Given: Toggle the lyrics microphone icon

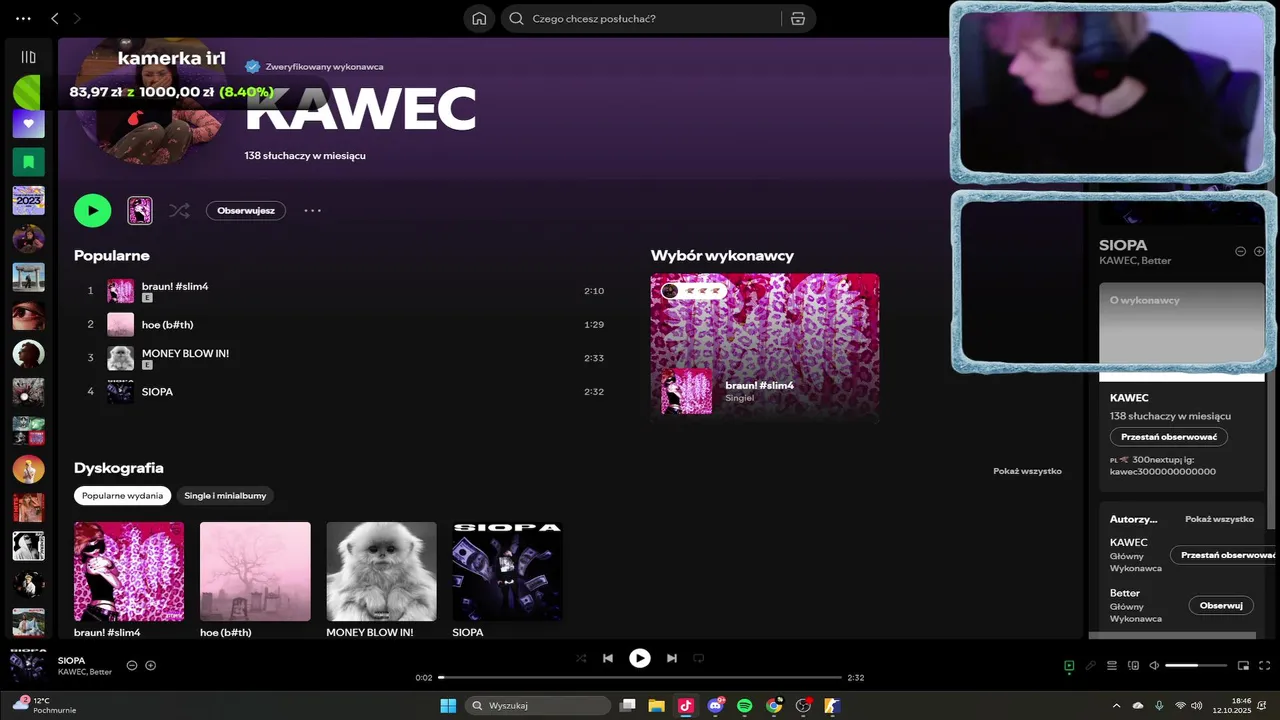Looking at the screenshot, I should coord(1091,665).
